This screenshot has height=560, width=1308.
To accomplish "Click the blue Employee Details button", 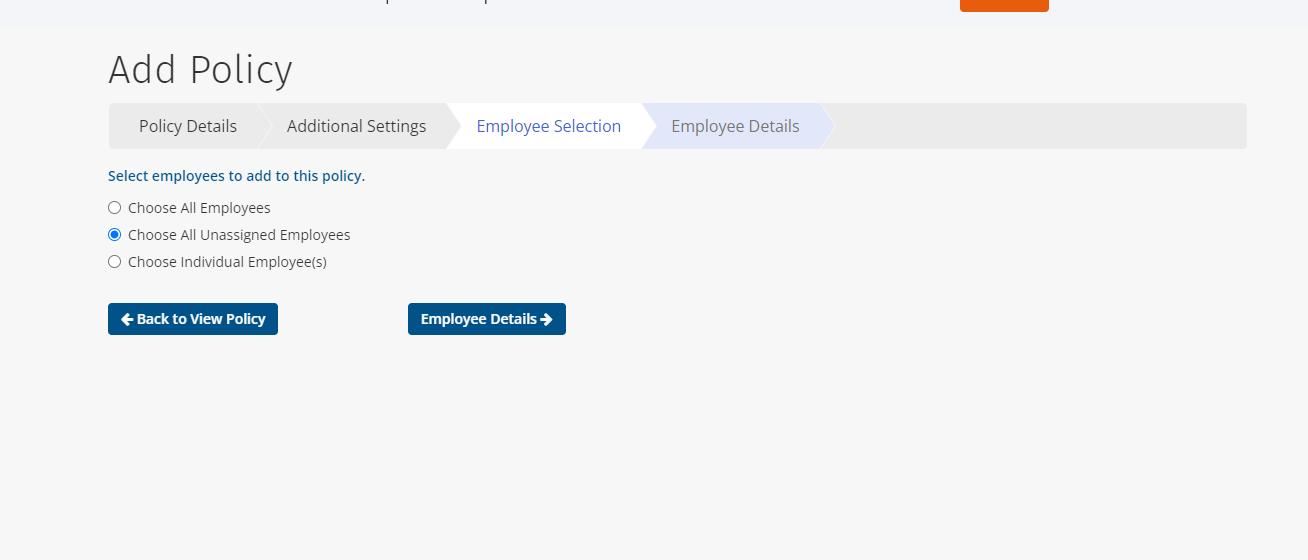I will point(487,319).
